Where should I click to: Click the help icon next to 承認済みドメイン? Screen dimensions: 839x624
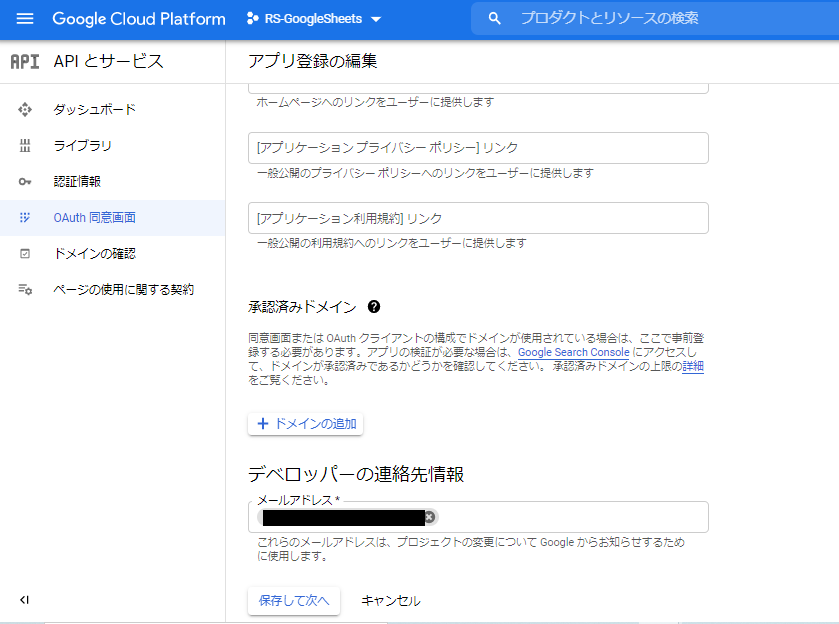pyautogui.click(x=374, y=307)
